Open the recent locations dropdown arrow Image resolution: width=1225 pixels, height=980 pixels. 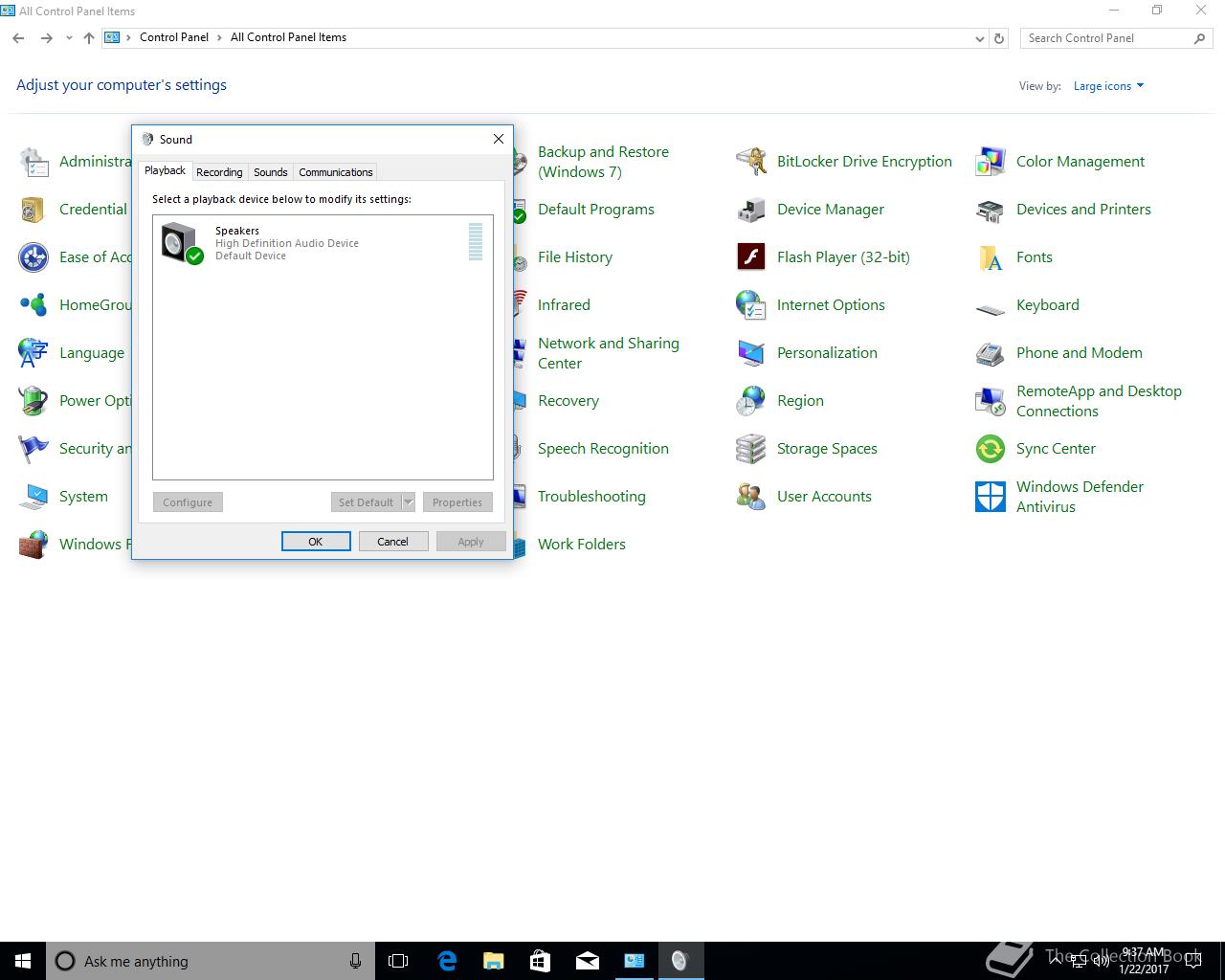coord(69,38)
